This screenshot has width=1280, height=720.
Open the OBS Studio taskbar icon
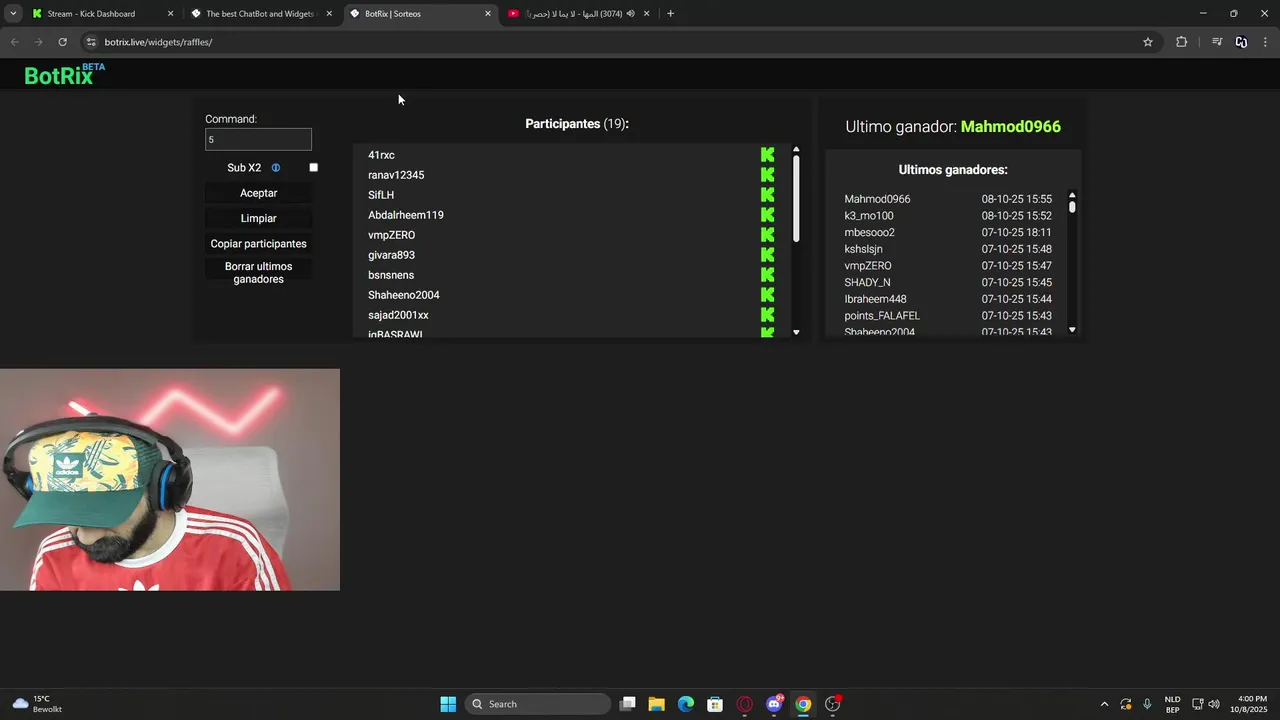pos(833,704)
